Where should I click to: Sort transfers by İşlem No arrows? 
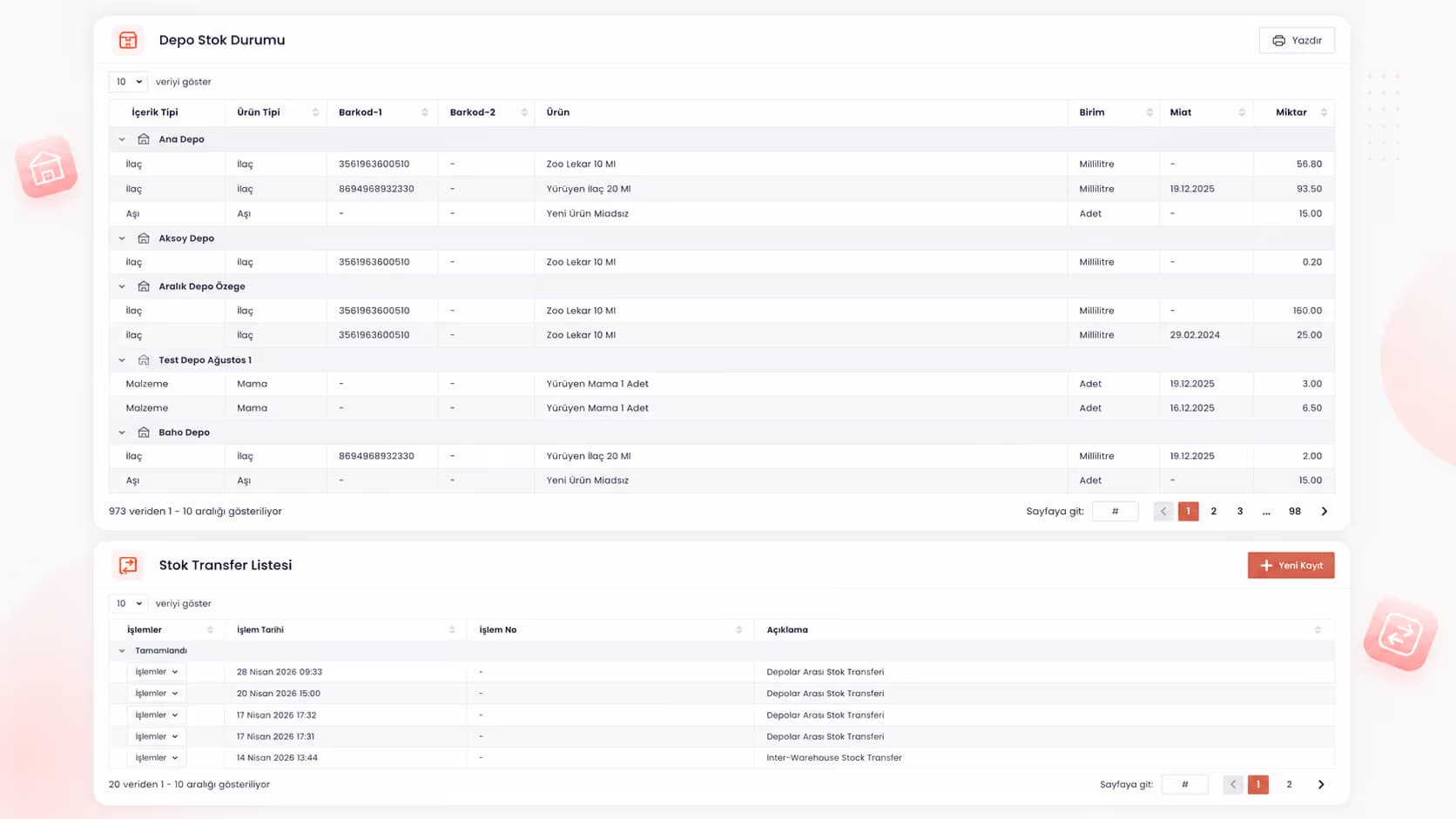[x=739, y=630]
